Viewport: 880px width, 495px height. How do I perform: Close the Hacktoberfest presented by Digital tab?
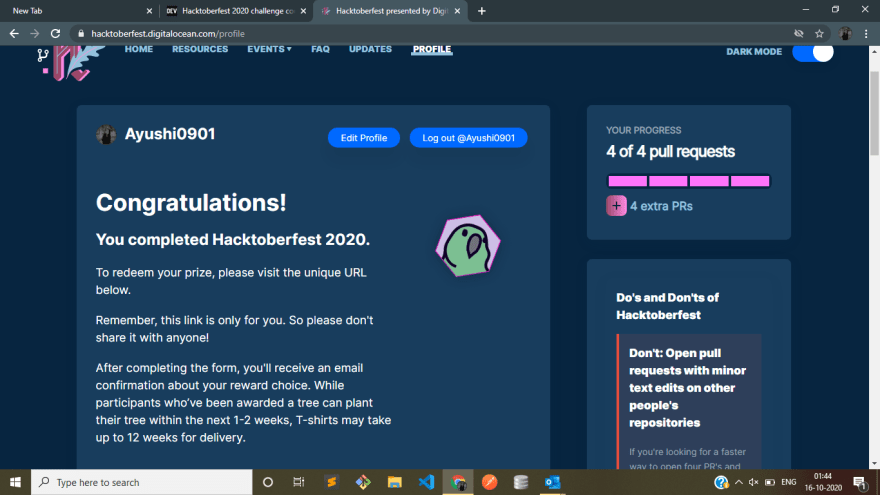[457, 11]
